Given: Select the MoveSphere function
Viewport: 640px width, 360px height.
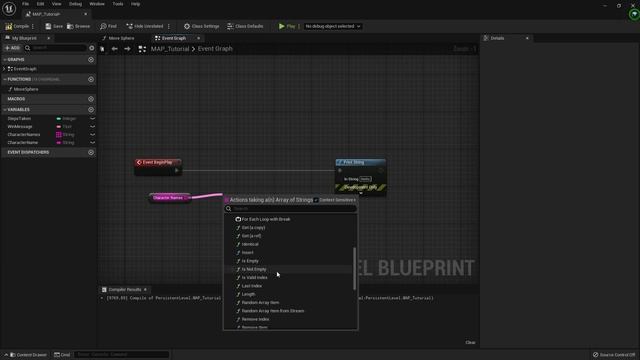Looking at the screenshot, I should point(26,89).
